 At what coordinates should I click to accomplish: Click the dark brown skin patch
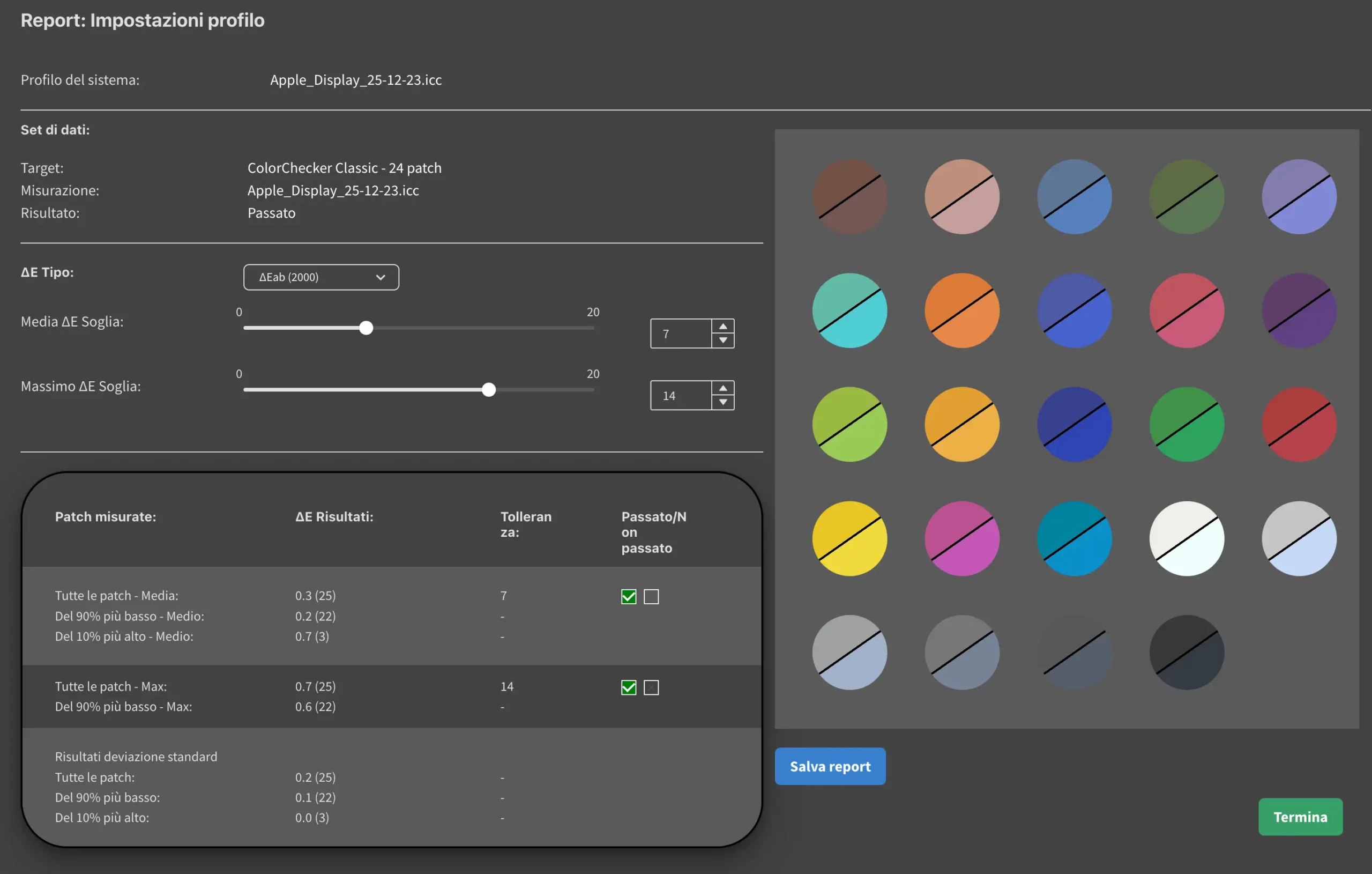coord(849,197)
